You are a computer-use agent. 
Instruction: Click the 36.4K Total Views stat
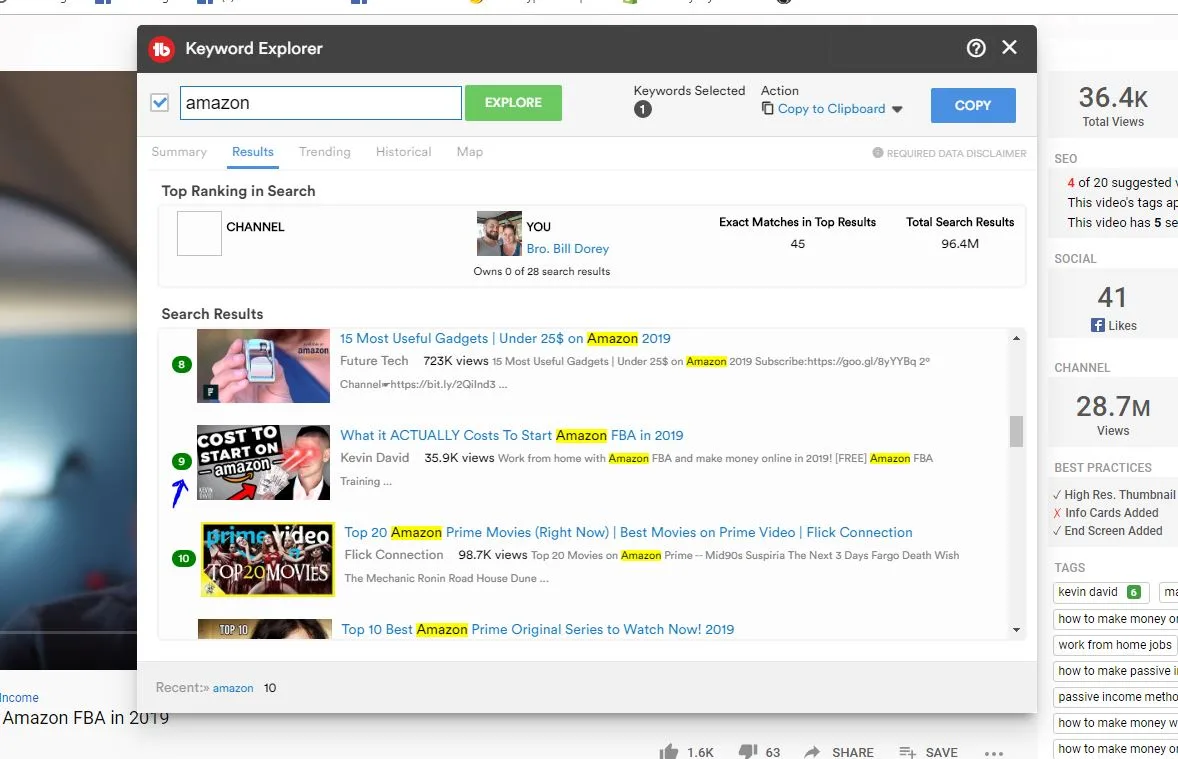1113,106
